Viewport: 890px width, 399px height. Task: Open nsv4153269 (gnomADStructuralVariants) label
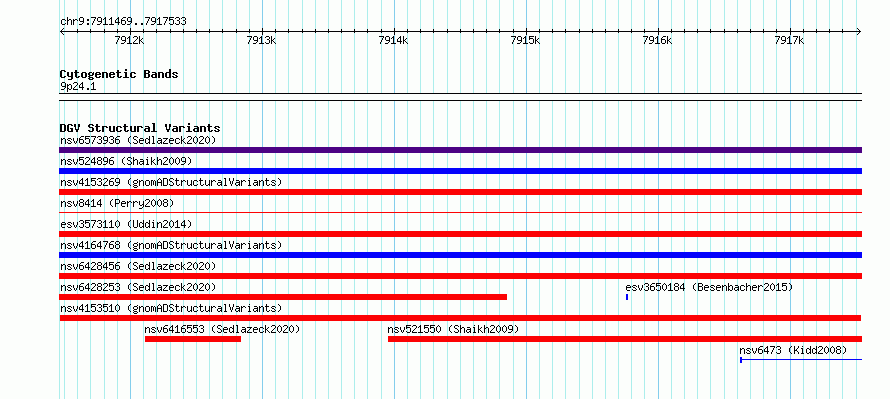(x=171, y=182)
